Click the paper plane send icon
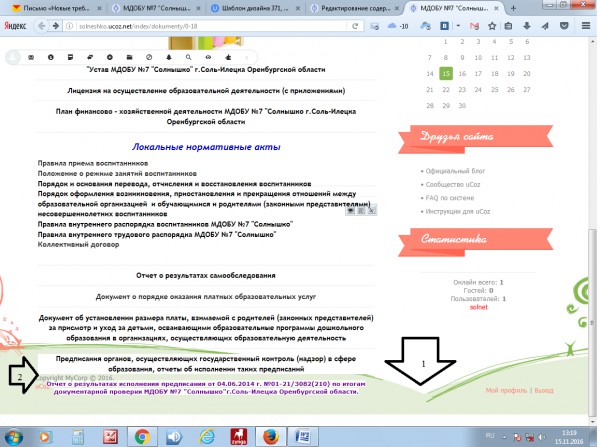Image resolution: width=600 pixels, height=447 pixels. coord(545,26)
